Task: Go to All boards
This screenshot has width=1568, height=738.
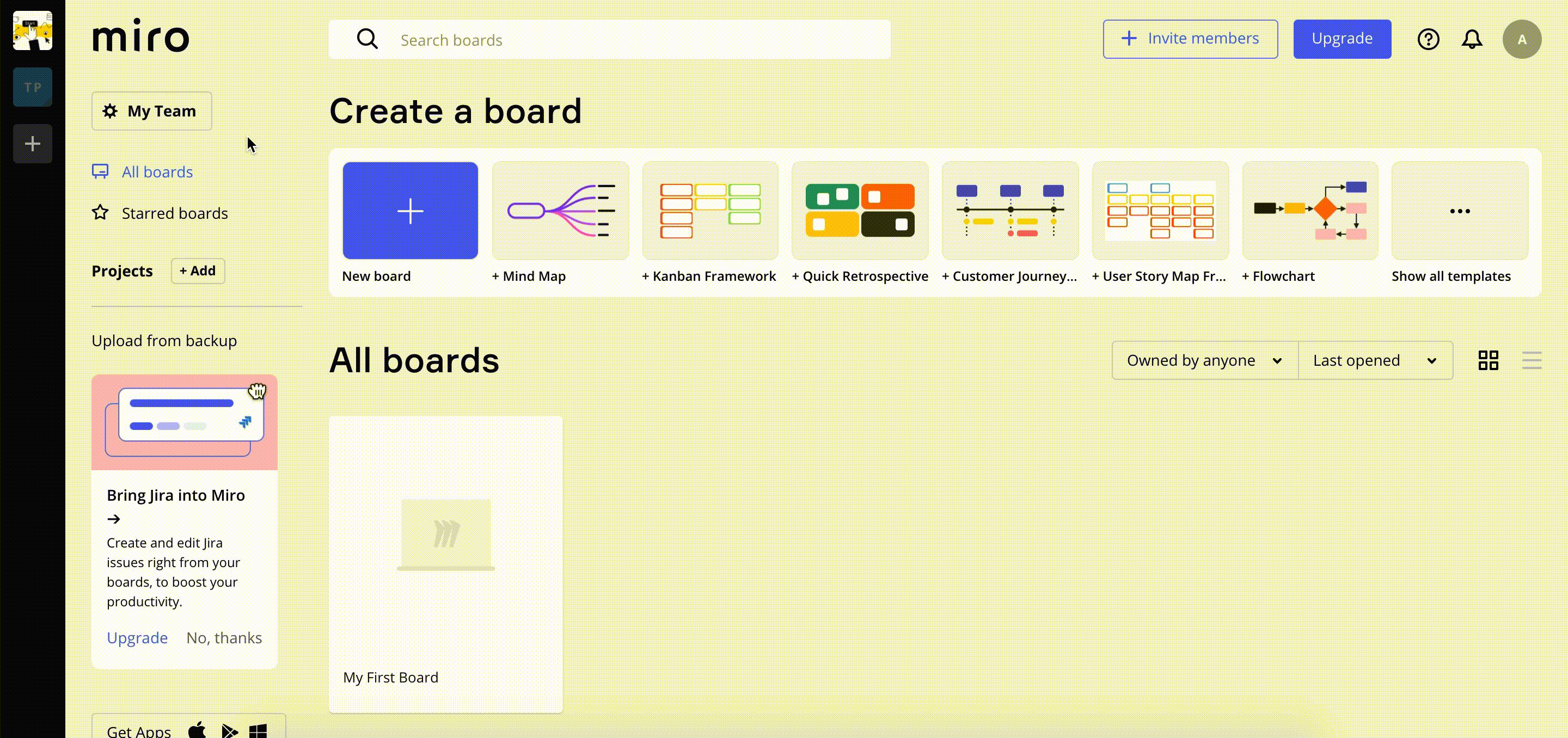Action: coord(156,172)
